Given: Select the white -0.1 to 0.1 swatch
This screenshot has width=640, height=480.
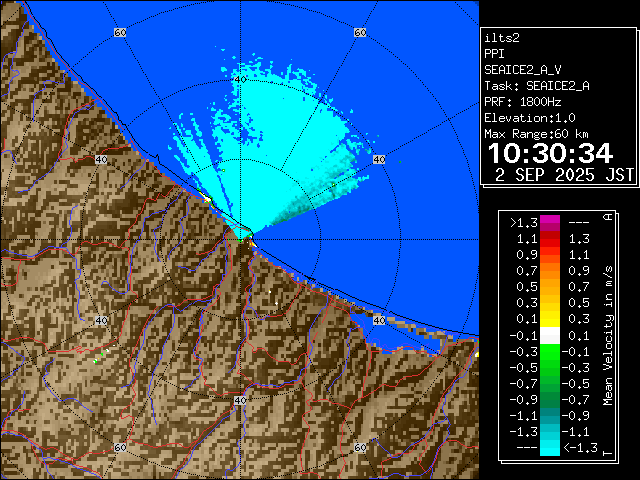Looking at the screenshot, I should 549,336.
